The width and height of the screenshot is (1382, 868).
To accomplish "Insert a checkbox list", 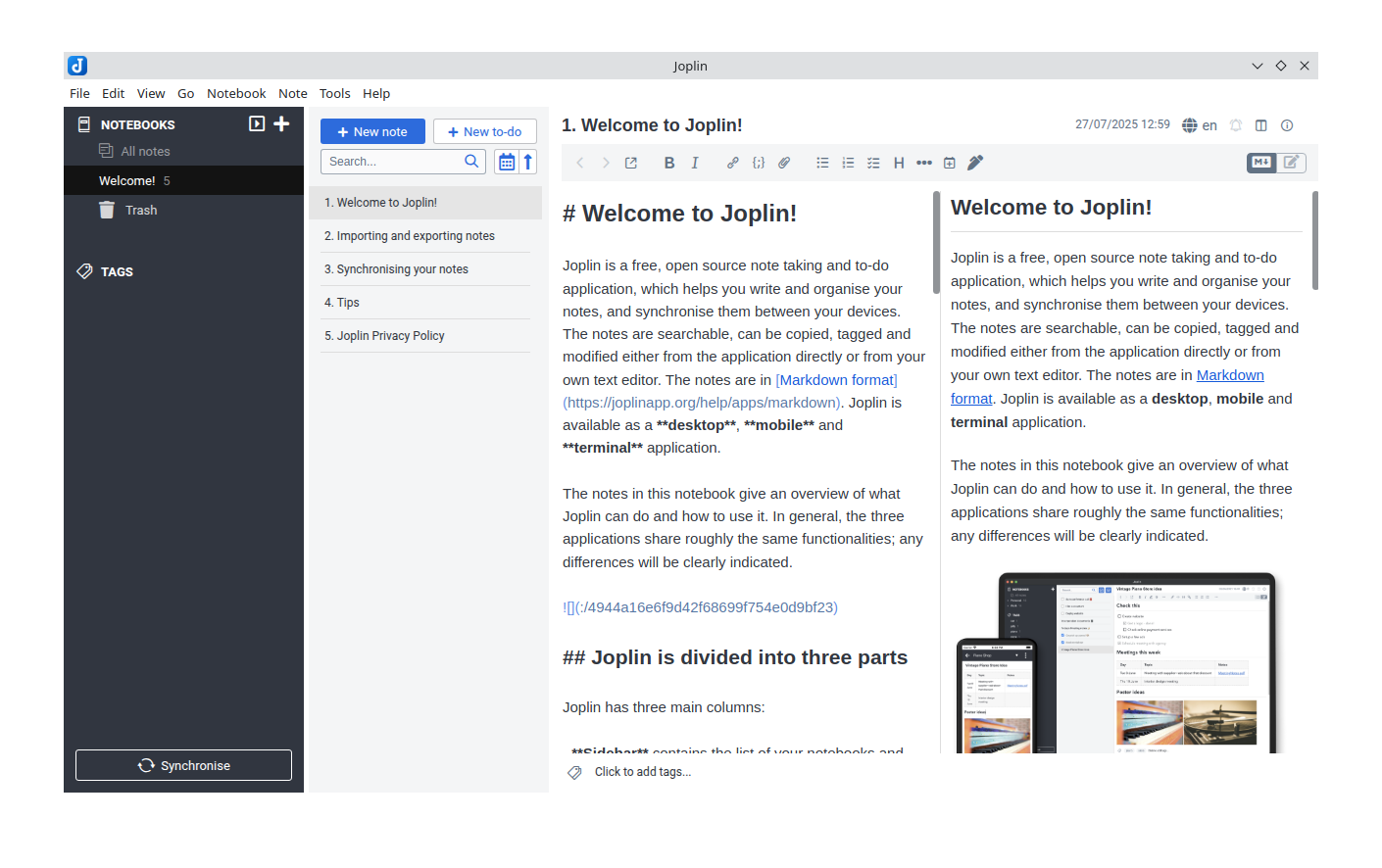I will [873, 163].
